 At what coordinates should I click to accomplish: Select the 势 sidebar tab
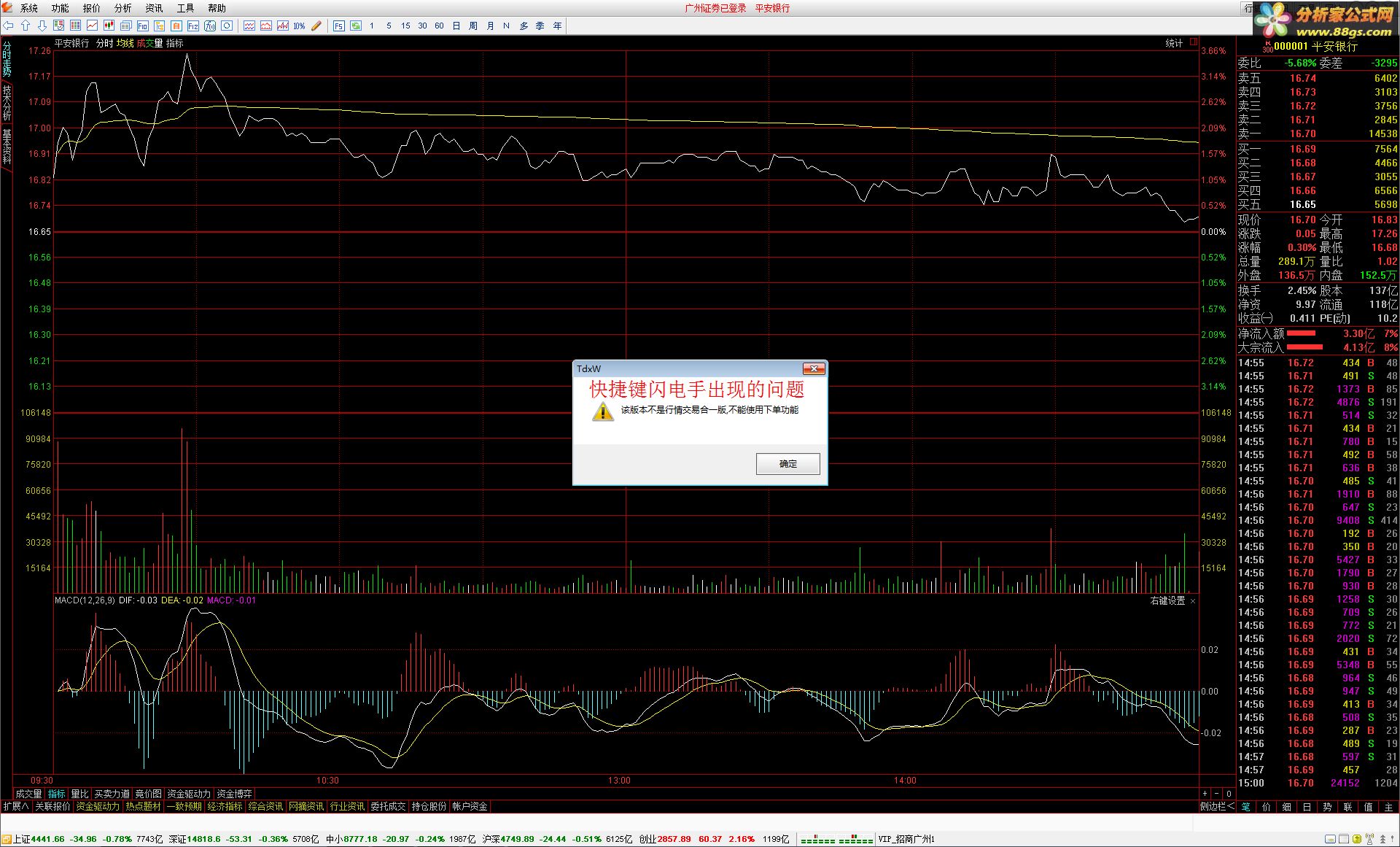pos(1327,807)
